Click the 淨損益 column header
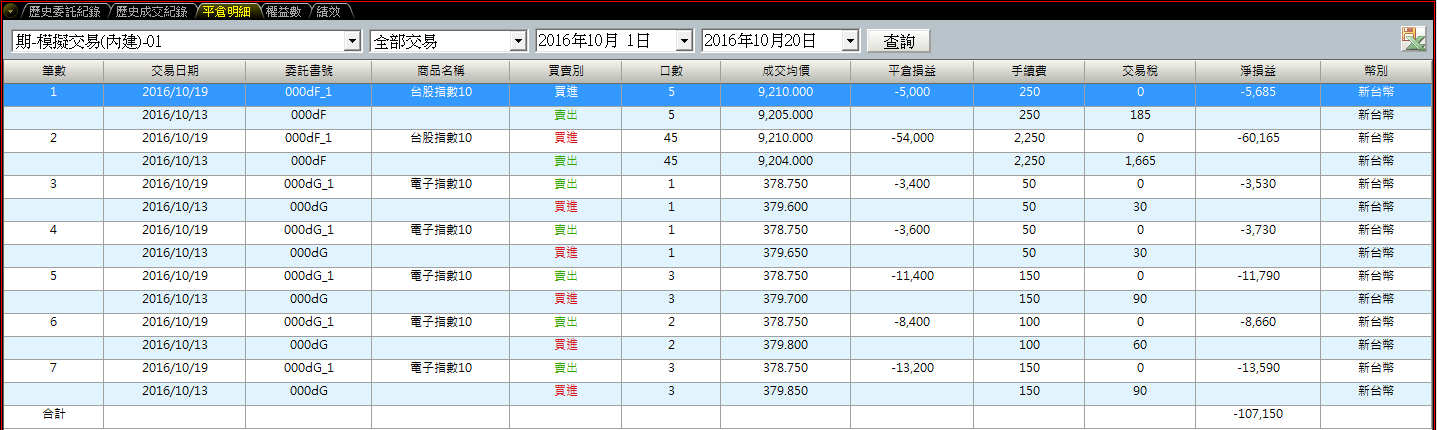This screenshot has width=1437, height=430. tap(1257, 71)
